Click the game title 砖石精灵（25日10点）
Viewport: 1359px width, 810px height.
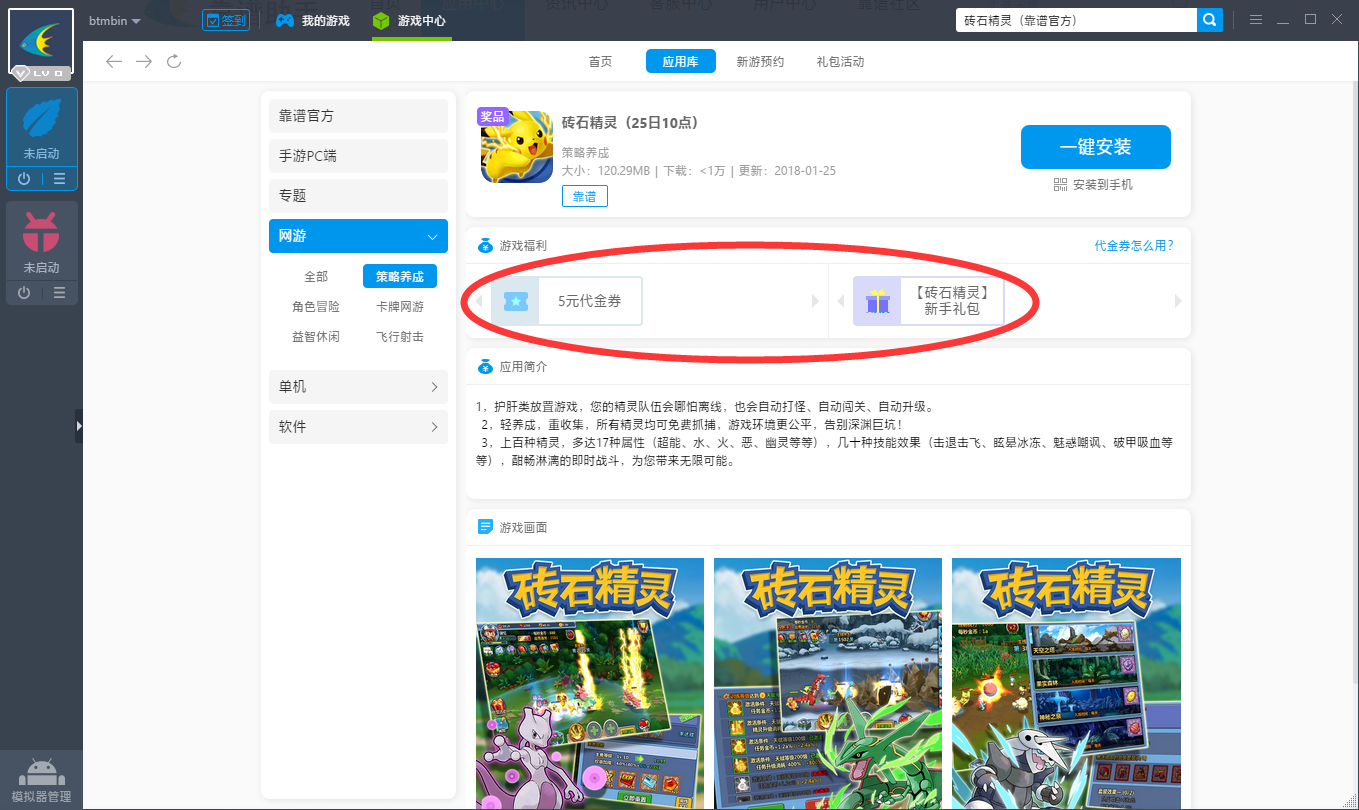pyautogui.click(x=630, y=123)
